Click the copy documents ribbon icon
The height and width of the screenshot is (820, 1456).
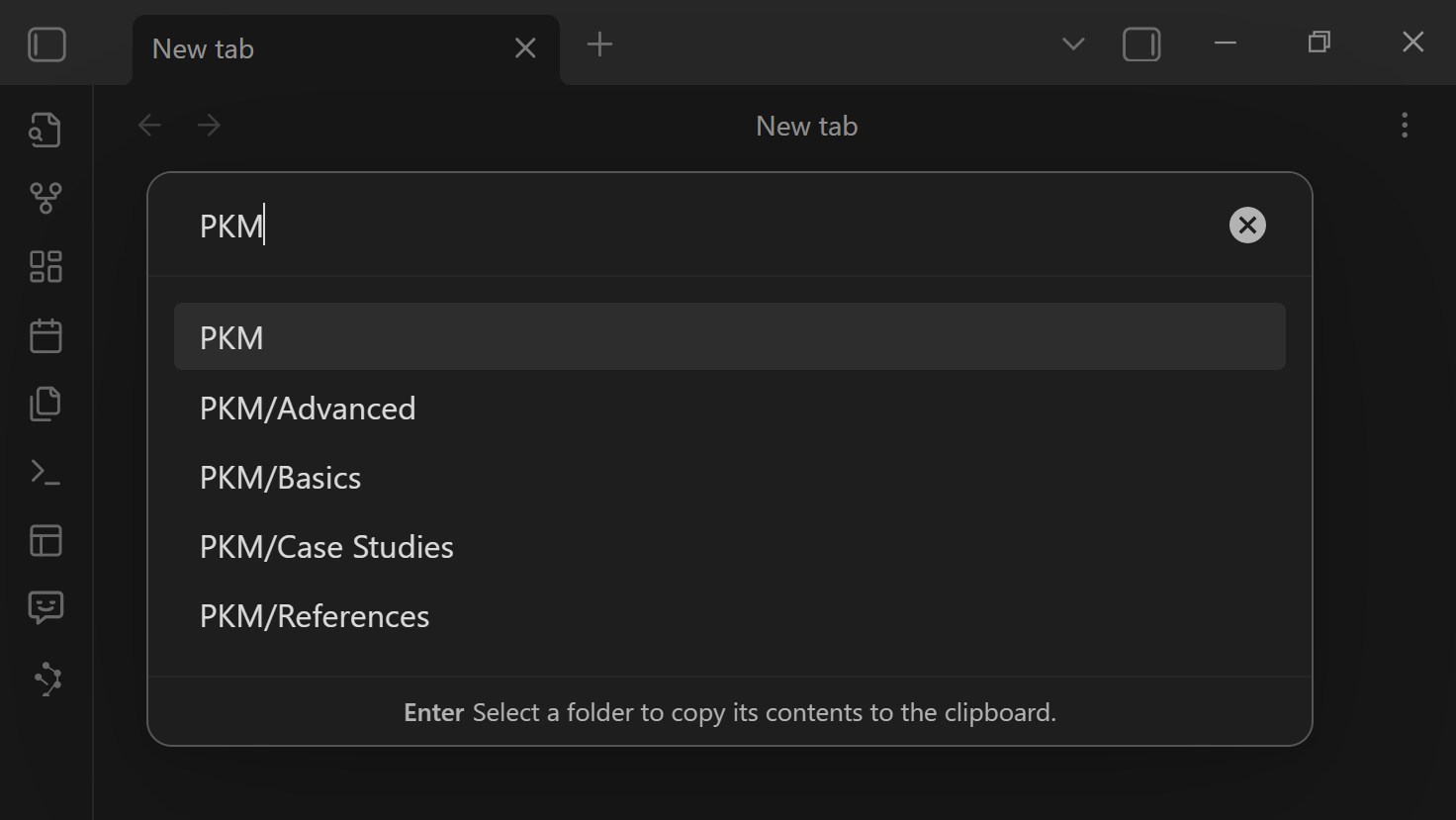45,404
